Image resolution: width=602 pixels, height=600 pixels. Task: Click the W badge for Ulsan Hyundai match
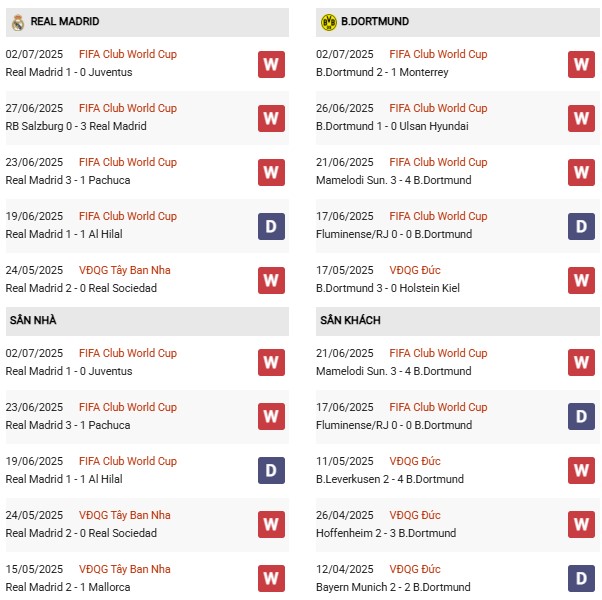(581, 118)
